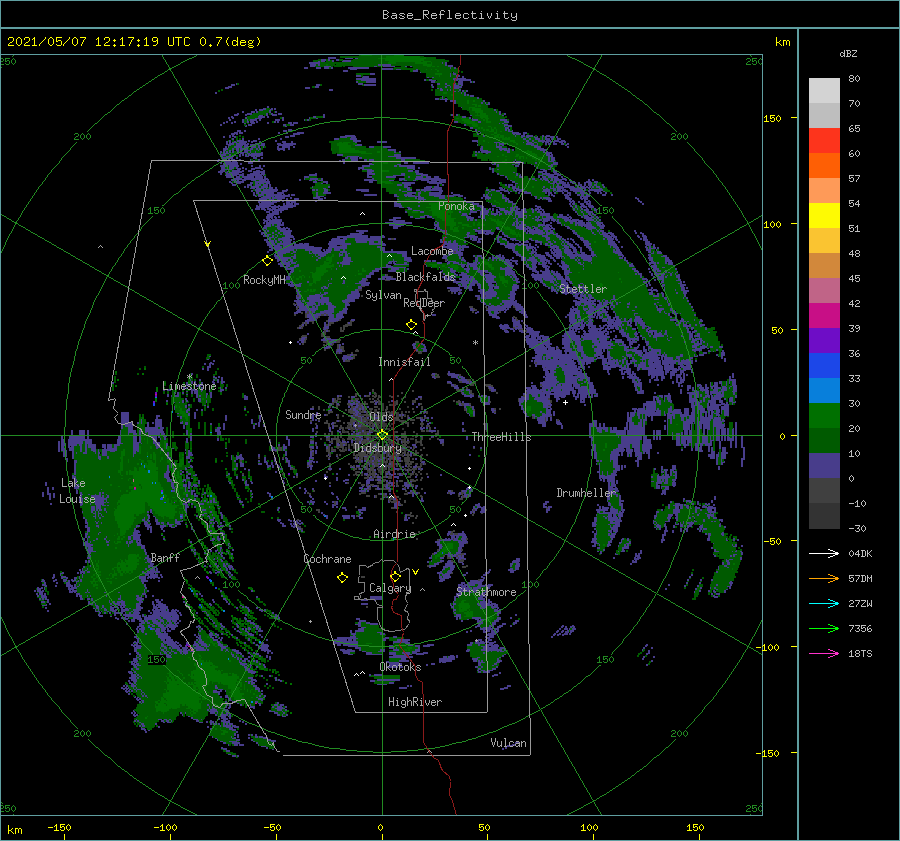
Task: Click the Strathmore label
Action: tap(486, 592)
